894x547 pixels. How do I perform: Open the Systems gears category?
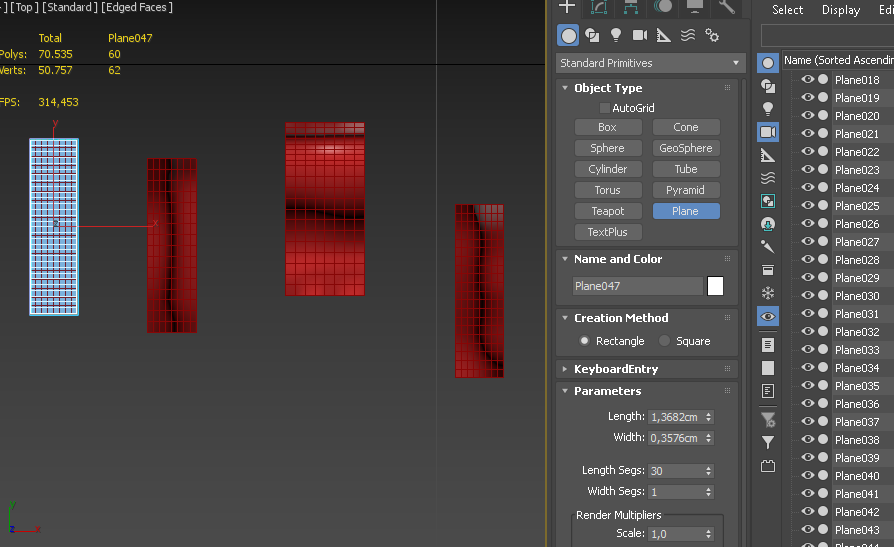712,35
